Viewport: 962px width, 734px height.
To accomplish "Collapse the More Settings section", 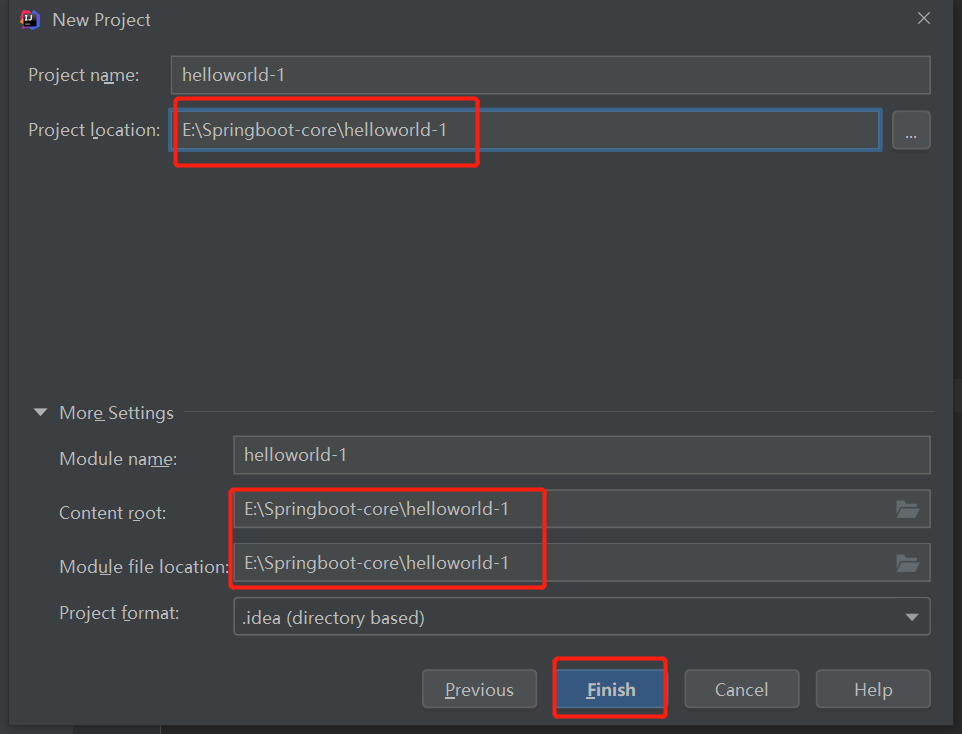I will click(40, 412).
